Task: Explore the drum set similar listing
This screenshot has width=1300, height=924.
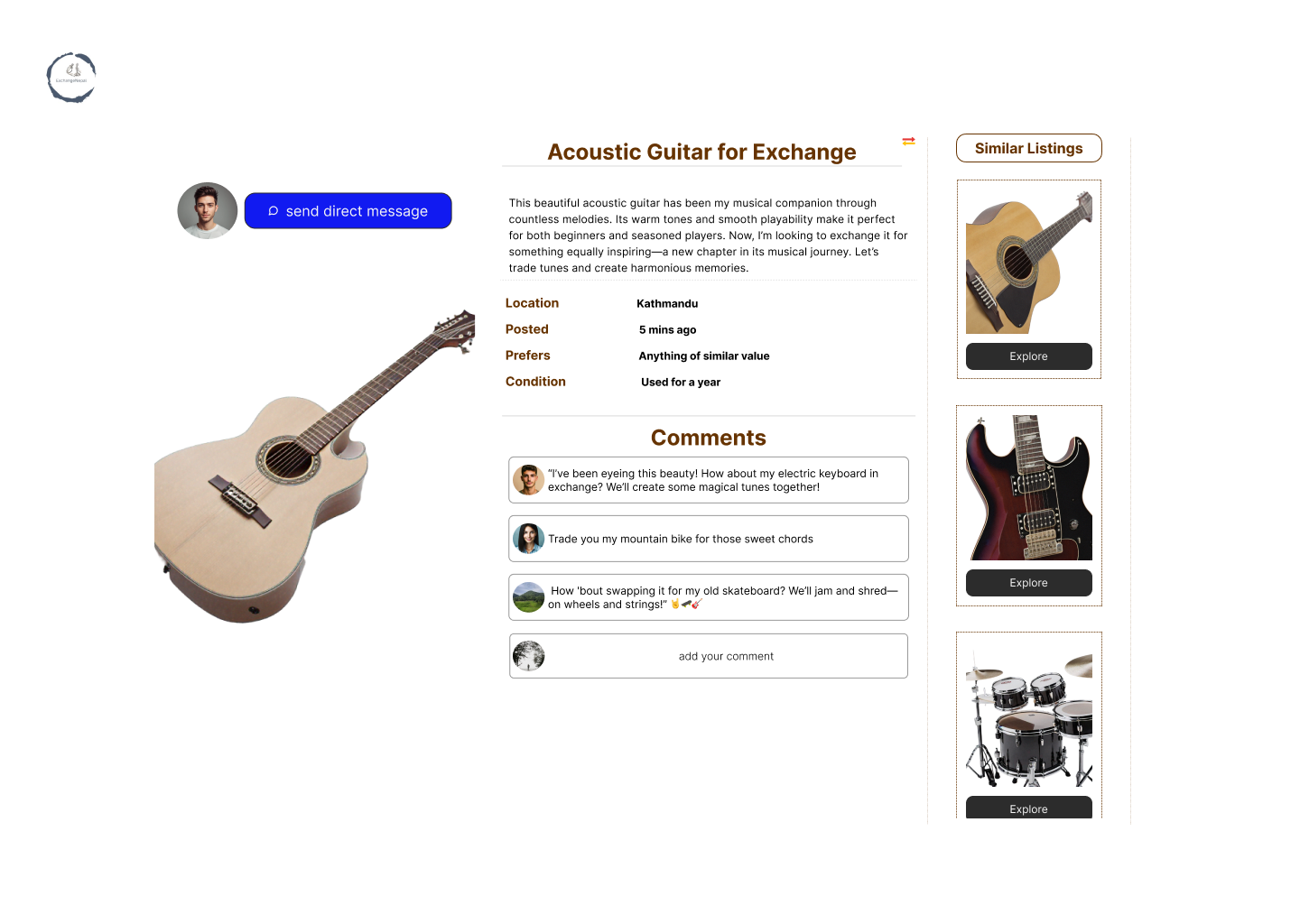Action: 1028,808
